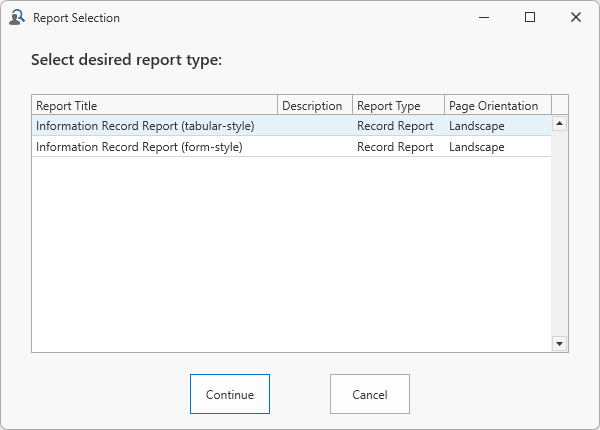Sort by Description column header
The height and width of the screenshot is (430, 600).
pos(314,106)
